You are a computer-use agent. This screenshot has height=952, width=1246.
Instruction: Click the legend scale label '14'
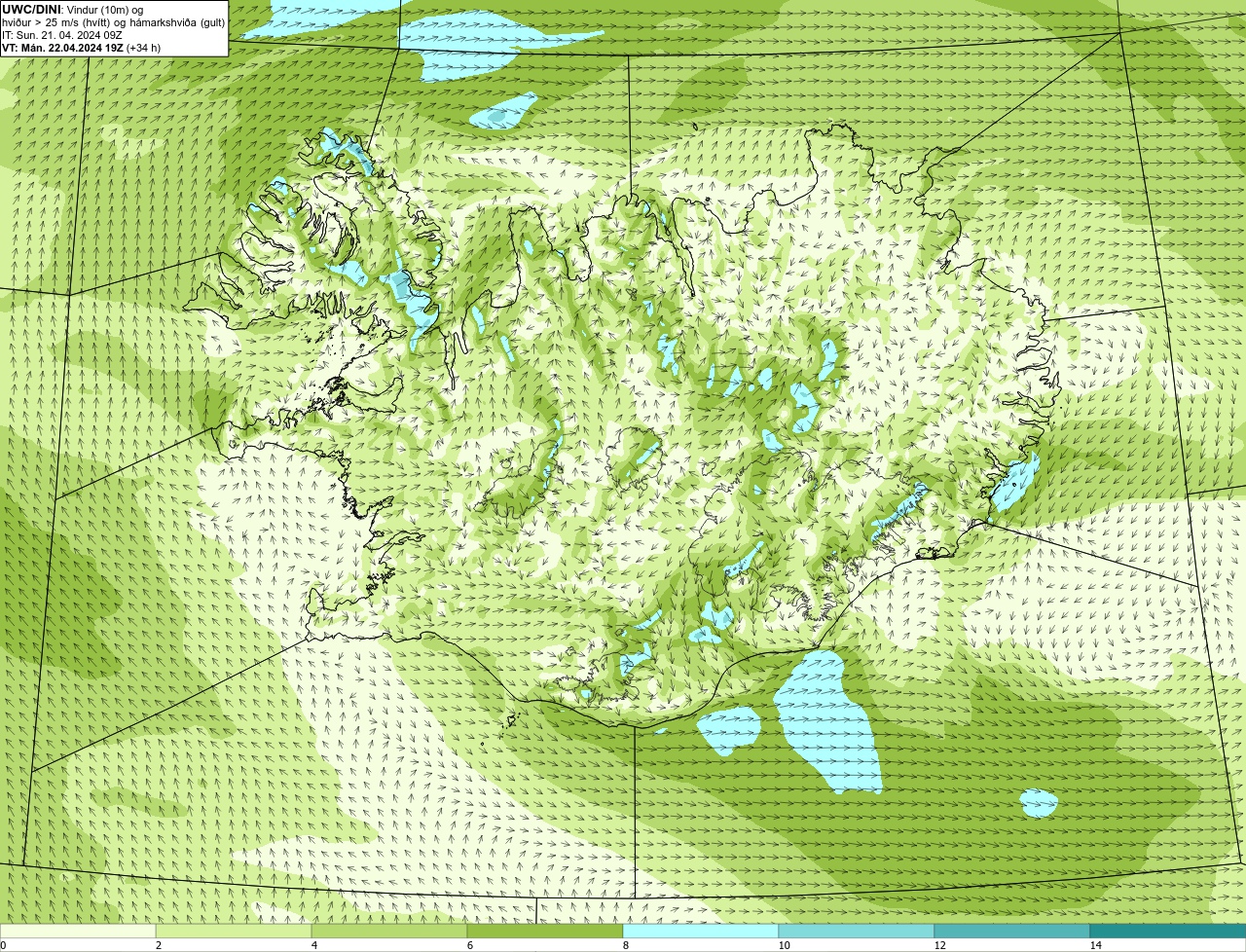pyautogui.click(x=1095, y=945)
